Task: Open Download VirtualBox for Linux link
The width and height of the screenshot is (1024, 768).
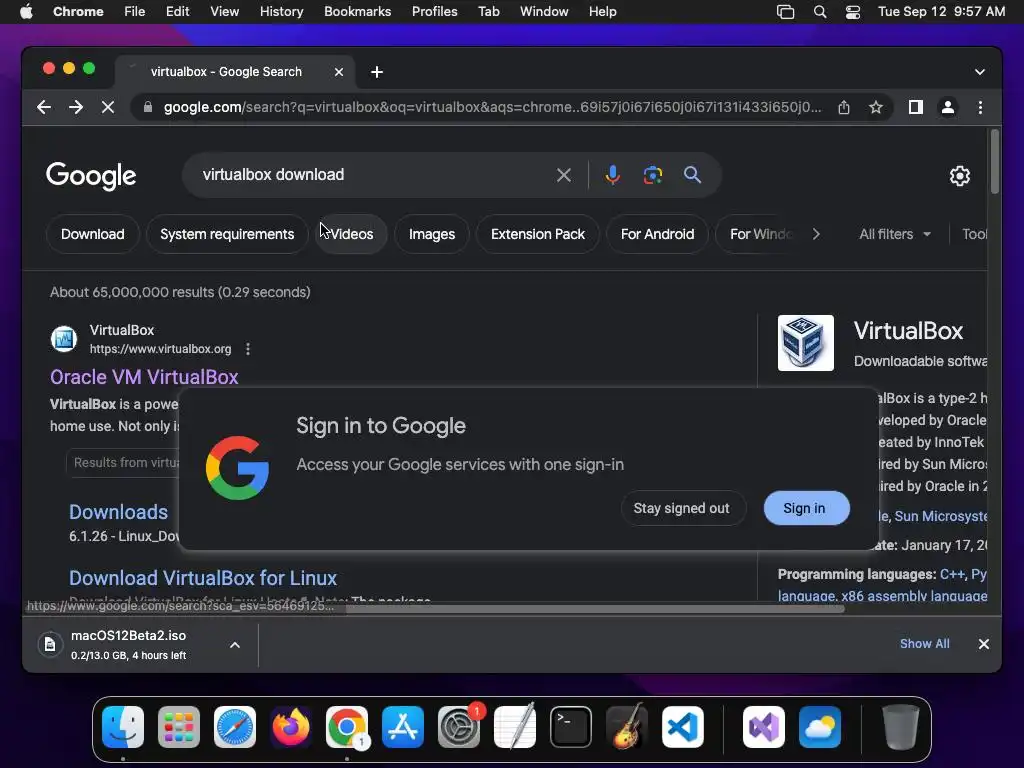Action: [x=203, y=578]
